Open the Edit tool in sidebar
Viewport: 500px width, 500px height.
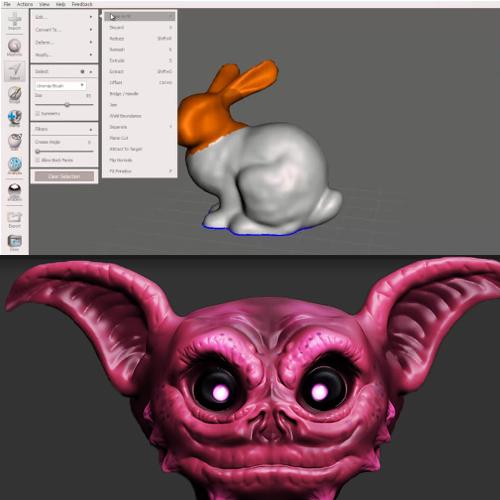coord(15,142)
